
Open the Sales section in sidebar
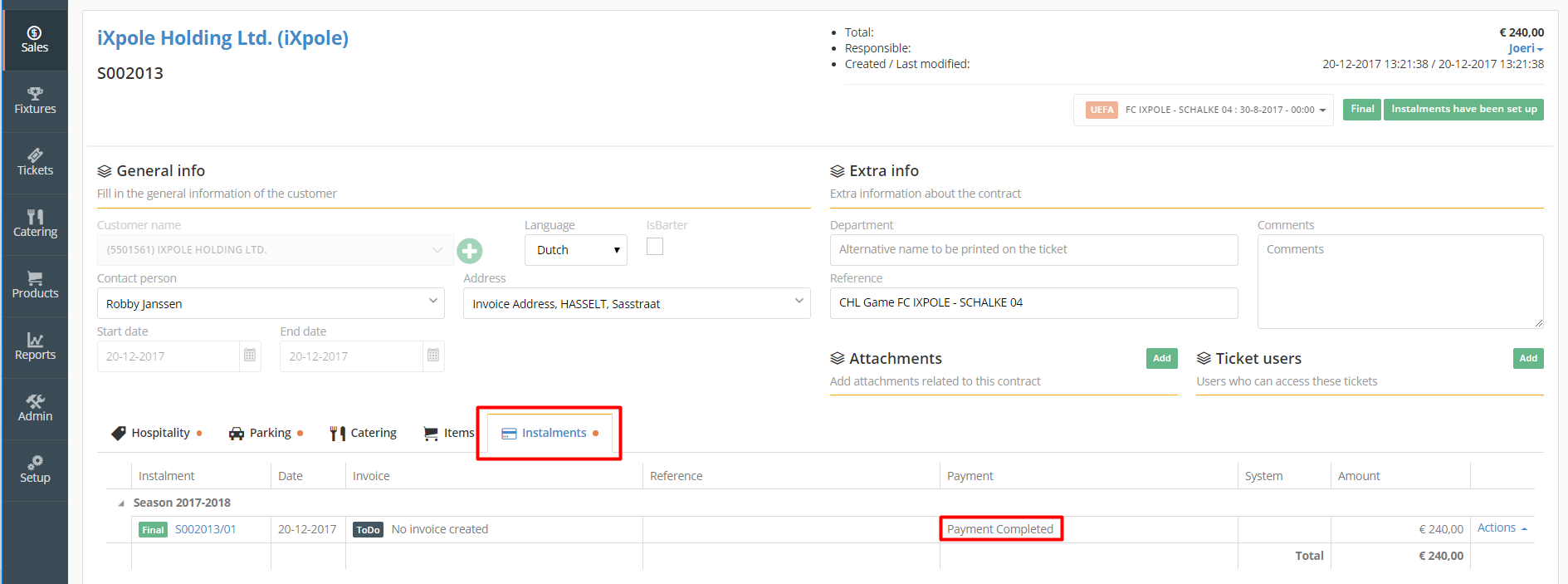[x=35, y=40]
